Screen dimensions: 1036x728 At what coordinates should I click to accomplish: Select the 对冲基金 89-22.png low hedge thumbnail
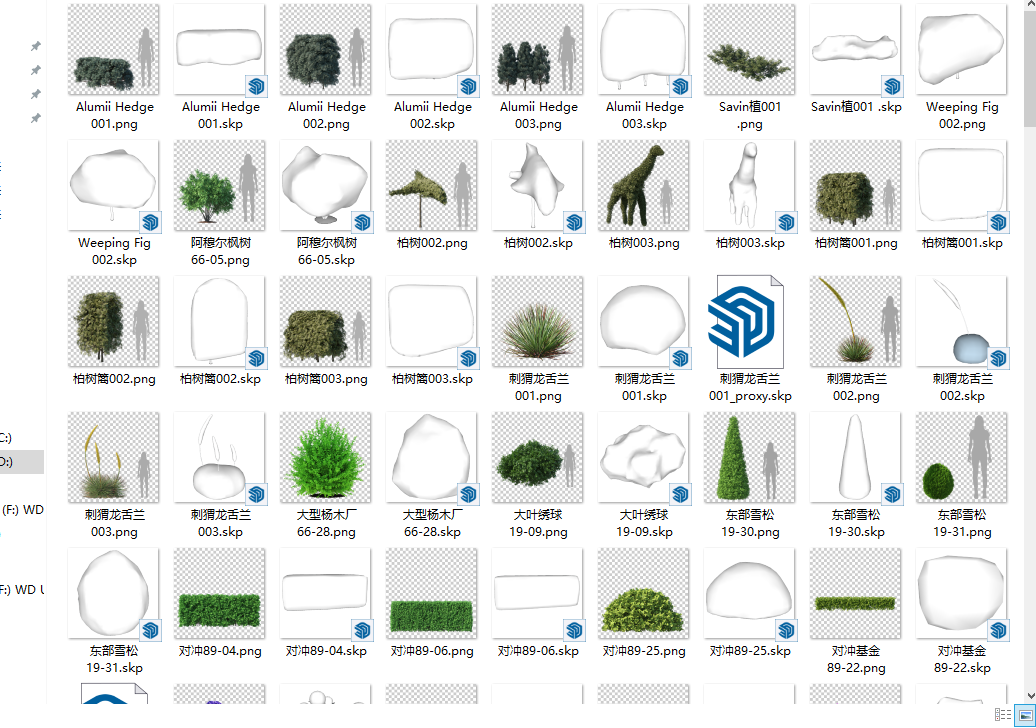(856, 594)
